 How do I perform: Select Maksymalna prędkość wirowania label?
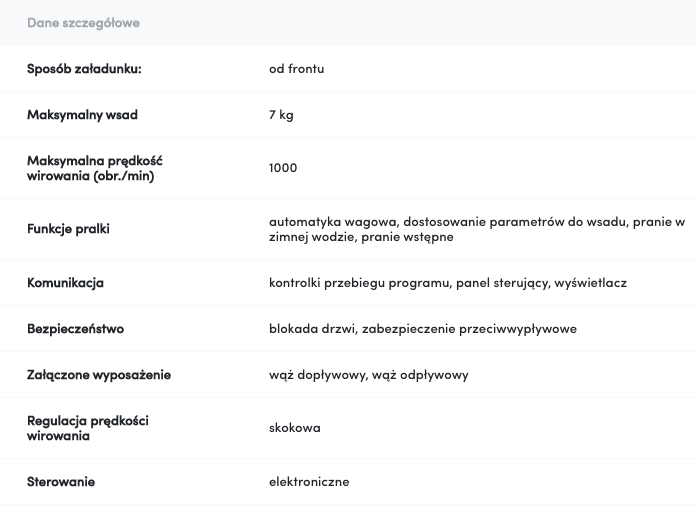[x=95, y=168]
